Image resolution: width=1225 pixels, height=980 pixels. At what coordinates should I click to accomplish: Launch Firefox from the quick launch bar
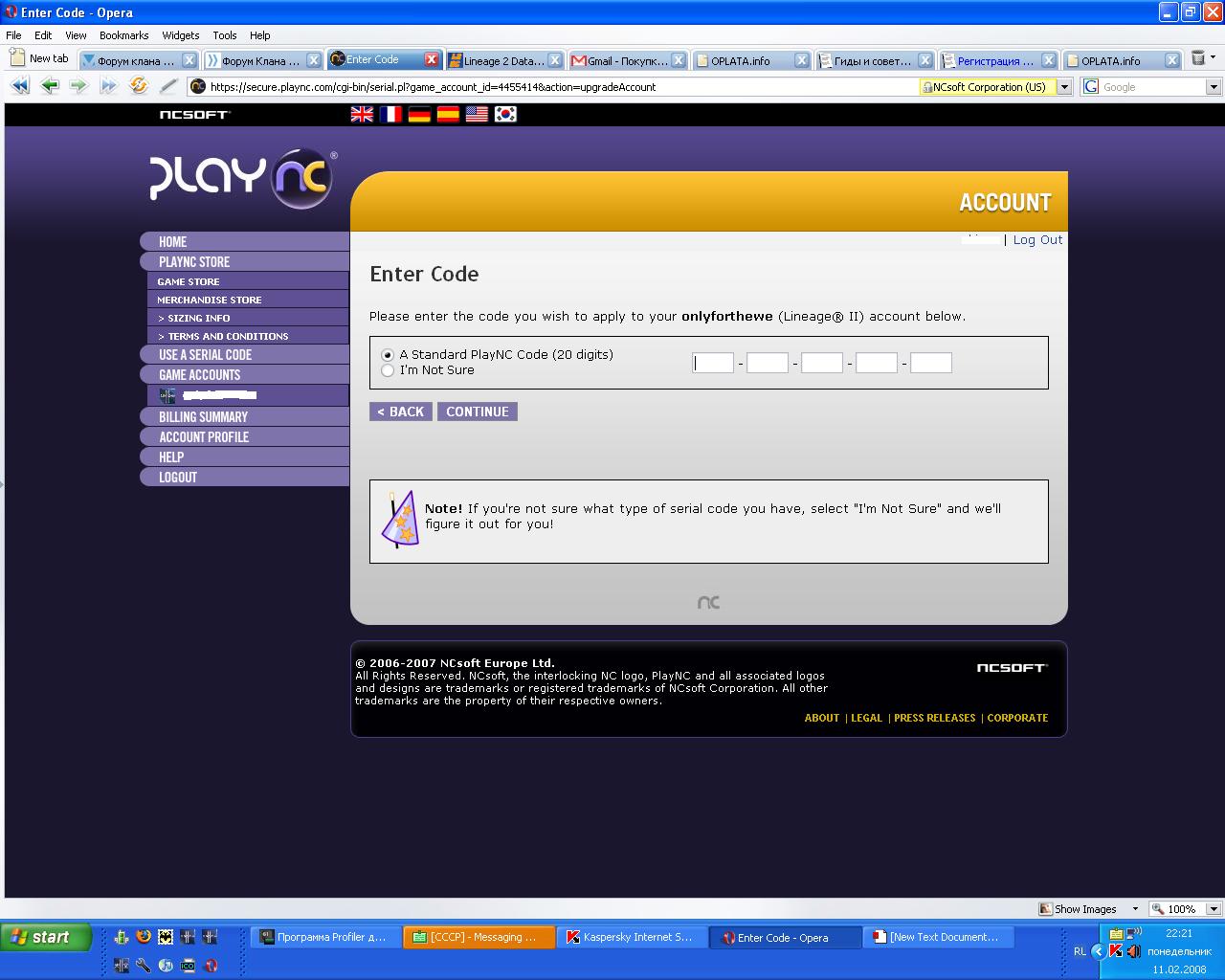[144, 937]
